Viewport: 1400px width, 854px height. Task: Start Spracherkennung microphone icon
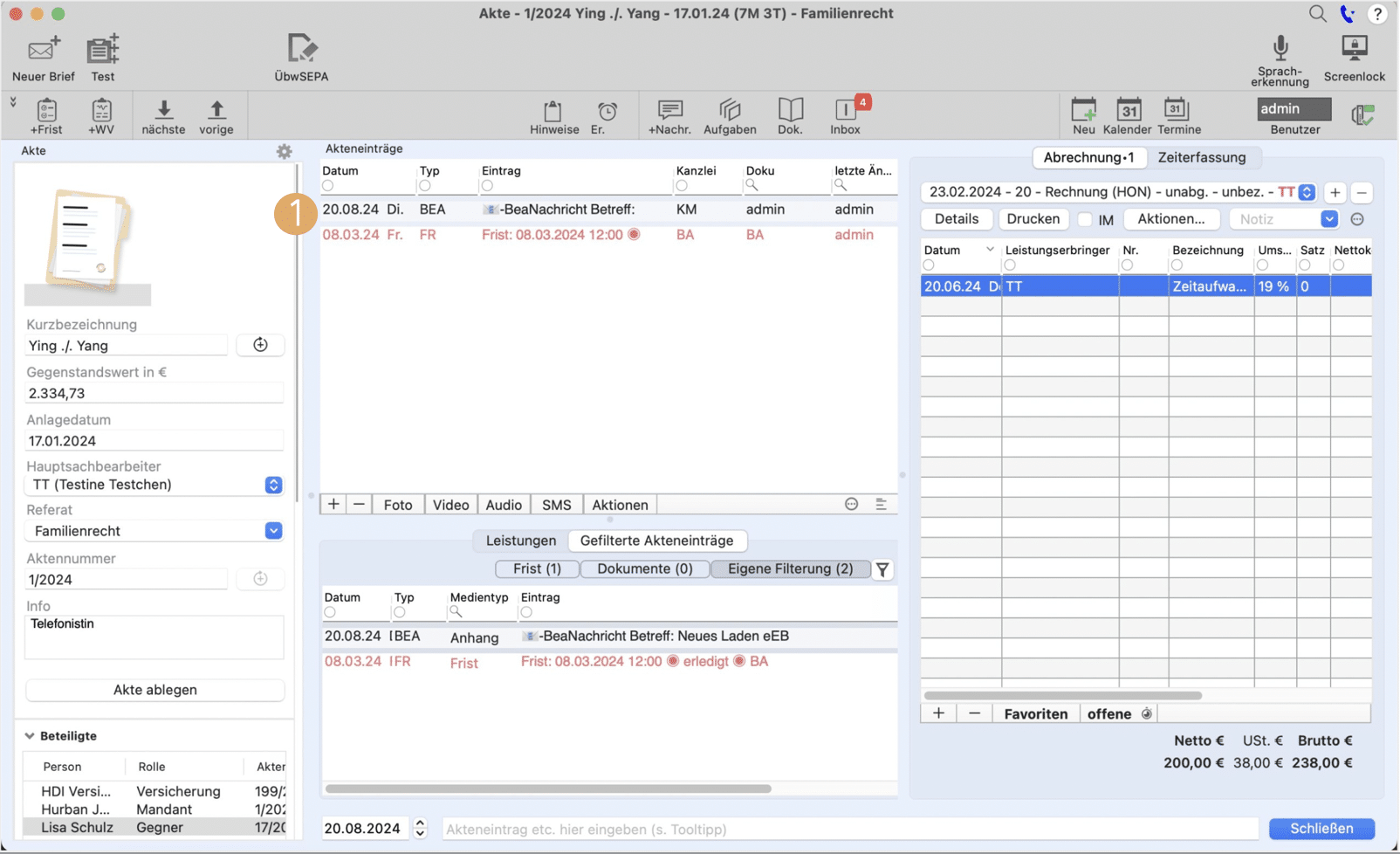1280,48
